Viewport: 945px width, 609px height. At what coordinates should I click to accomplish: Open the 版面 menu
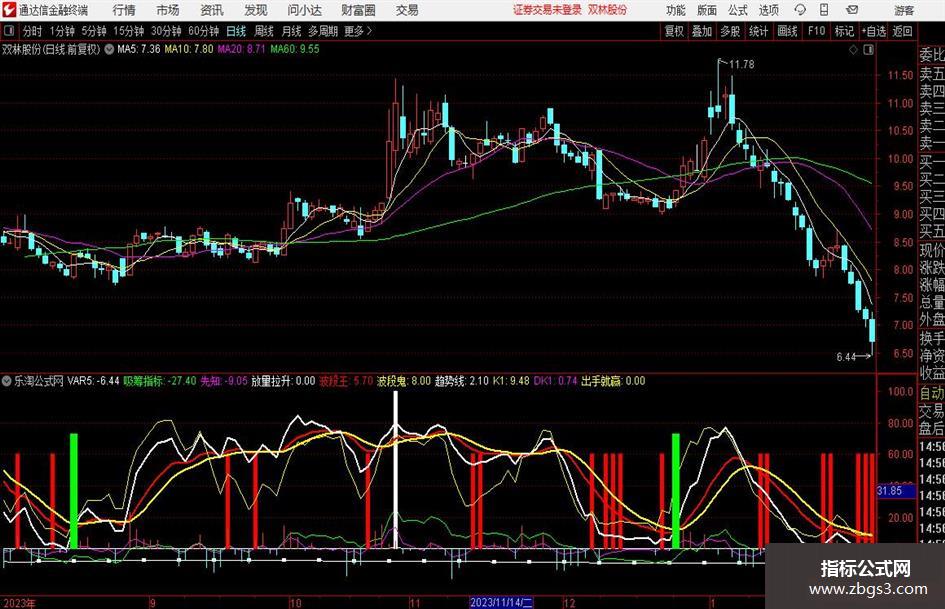point(707,10)
